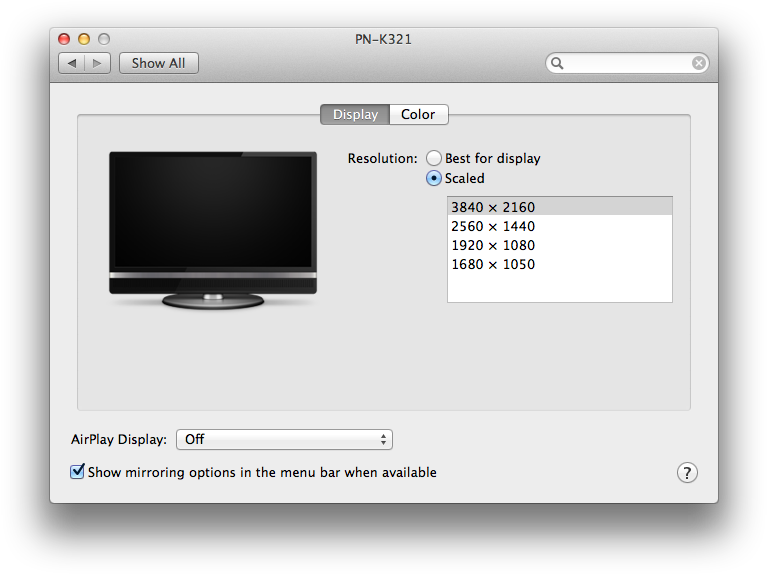Image resolution: width=767 pixels, height=574 pixels.
Task: Go forward with the right arrow button
Action: click(x=97, y=63)
